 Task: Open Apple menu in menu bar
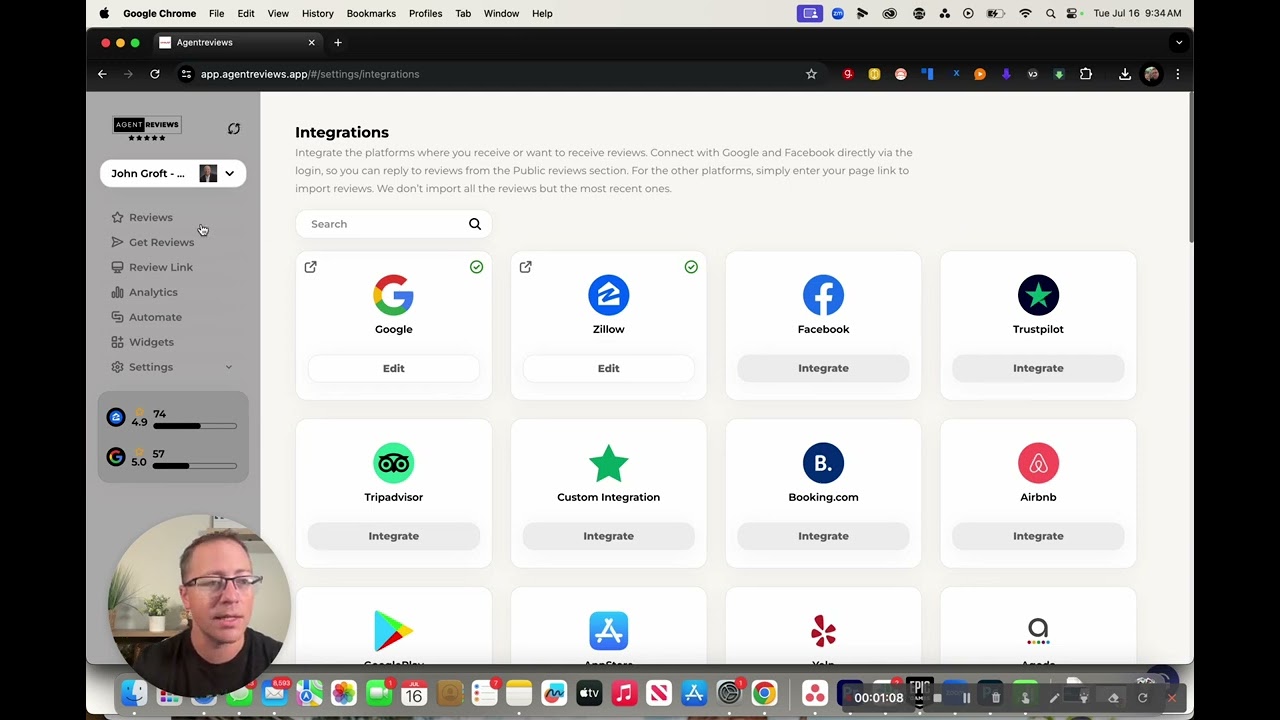click(x=104, y=13)
